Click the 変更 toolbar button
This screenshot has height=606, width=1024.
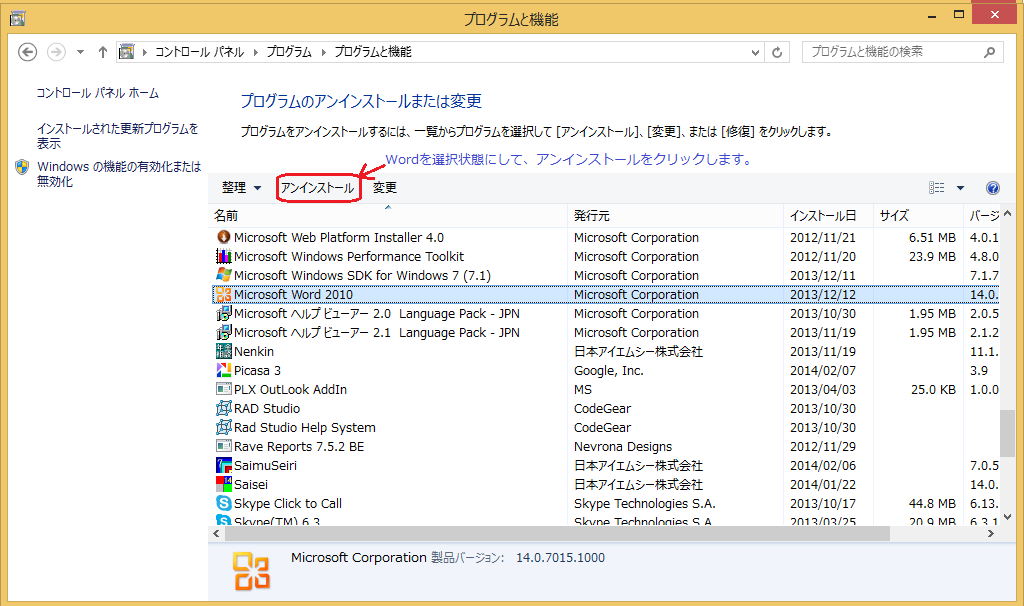(x=385, y=188)
